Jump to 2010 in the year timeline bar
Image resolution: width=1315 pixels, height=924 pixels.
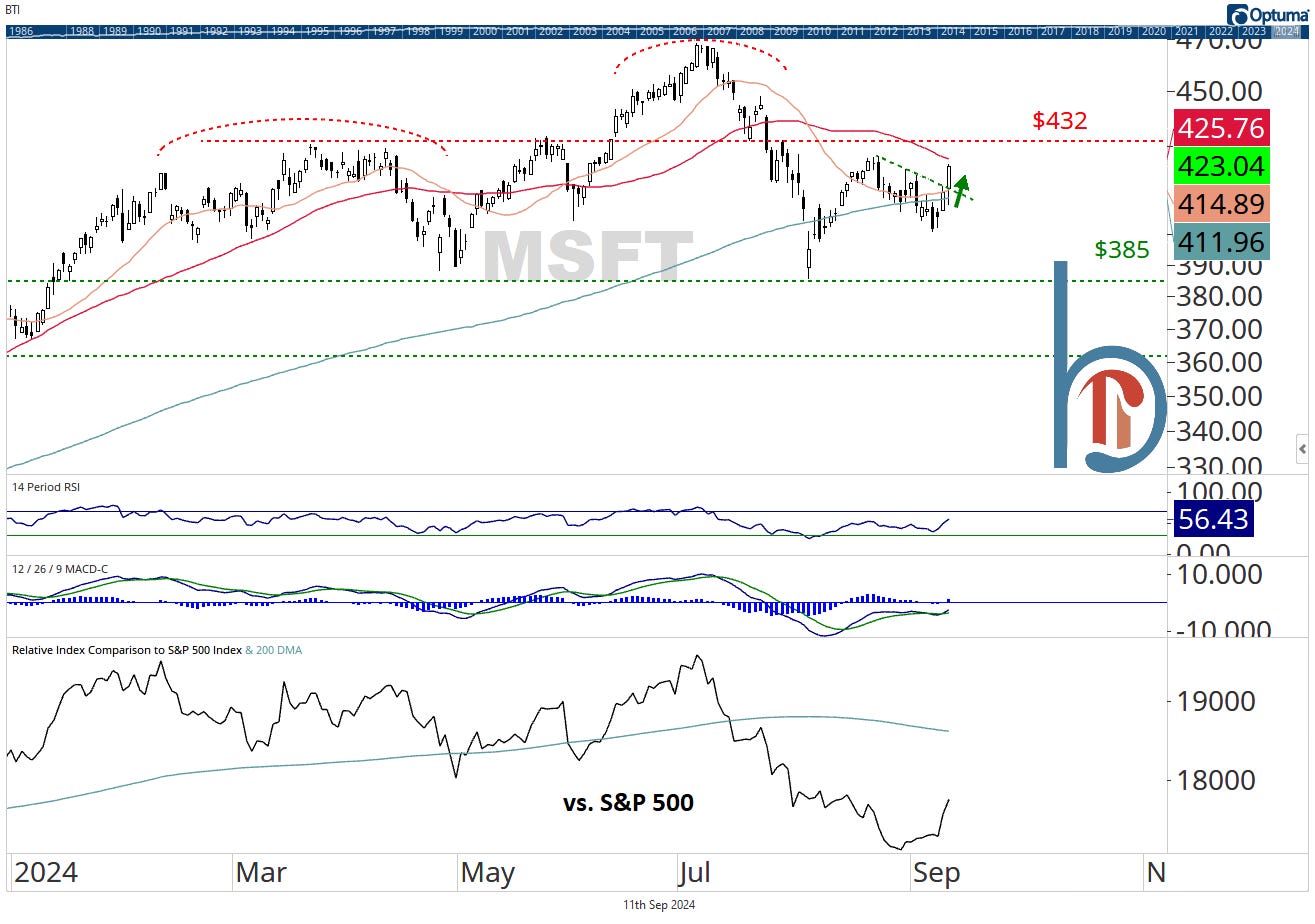[x=819, y=31]
